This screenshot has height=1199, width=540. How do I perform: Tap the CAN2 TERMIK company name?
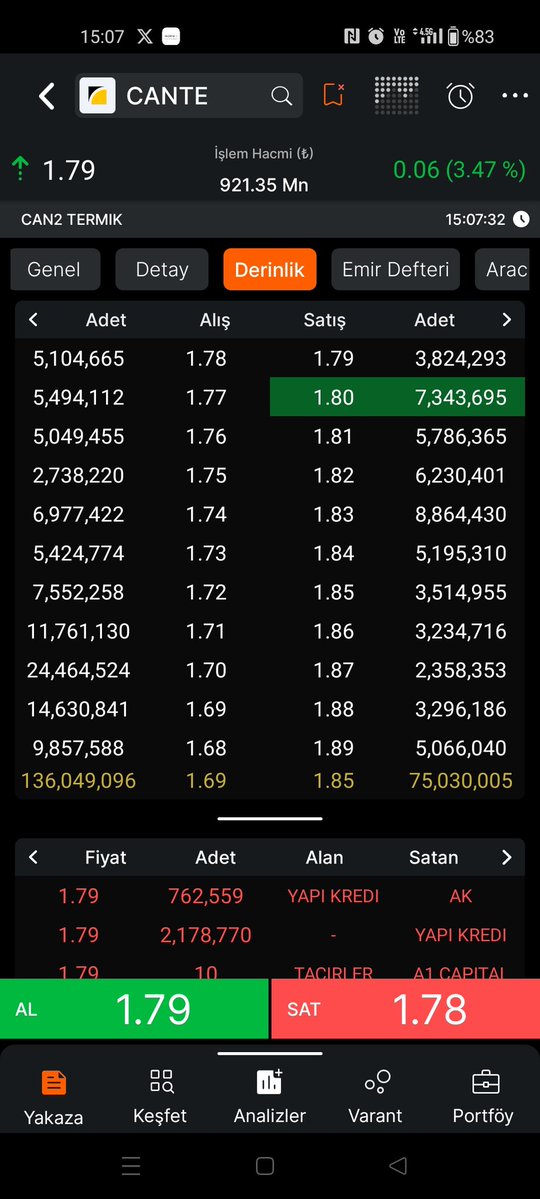[72, 219]
